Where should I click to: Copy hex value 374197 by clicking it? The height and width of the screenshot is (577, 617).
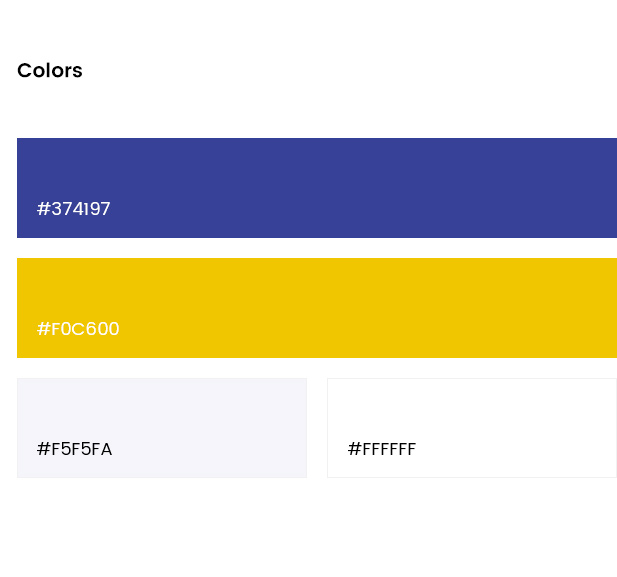[x=74, y=209]
